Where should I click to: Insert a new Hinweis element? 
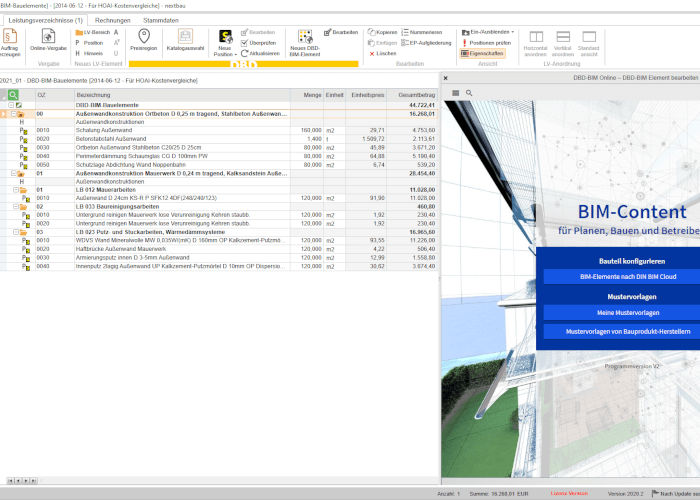89,53
